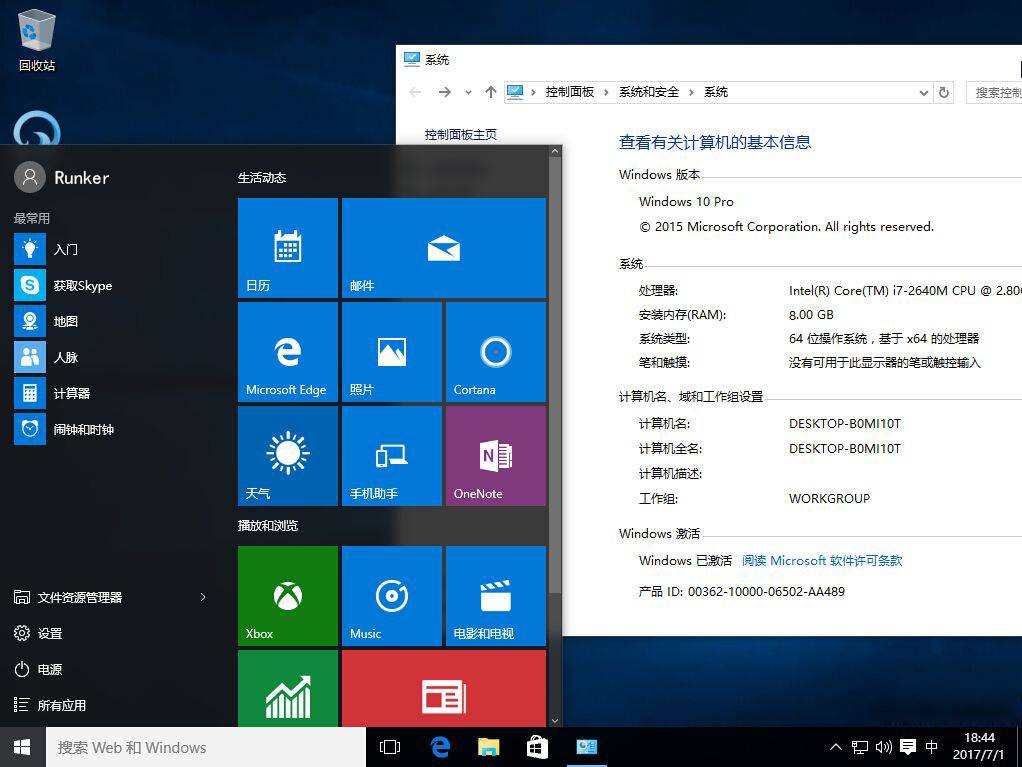Open the 日历 calendar tile
Viewport: 1022px width, 767px height.
coord(287,248)
